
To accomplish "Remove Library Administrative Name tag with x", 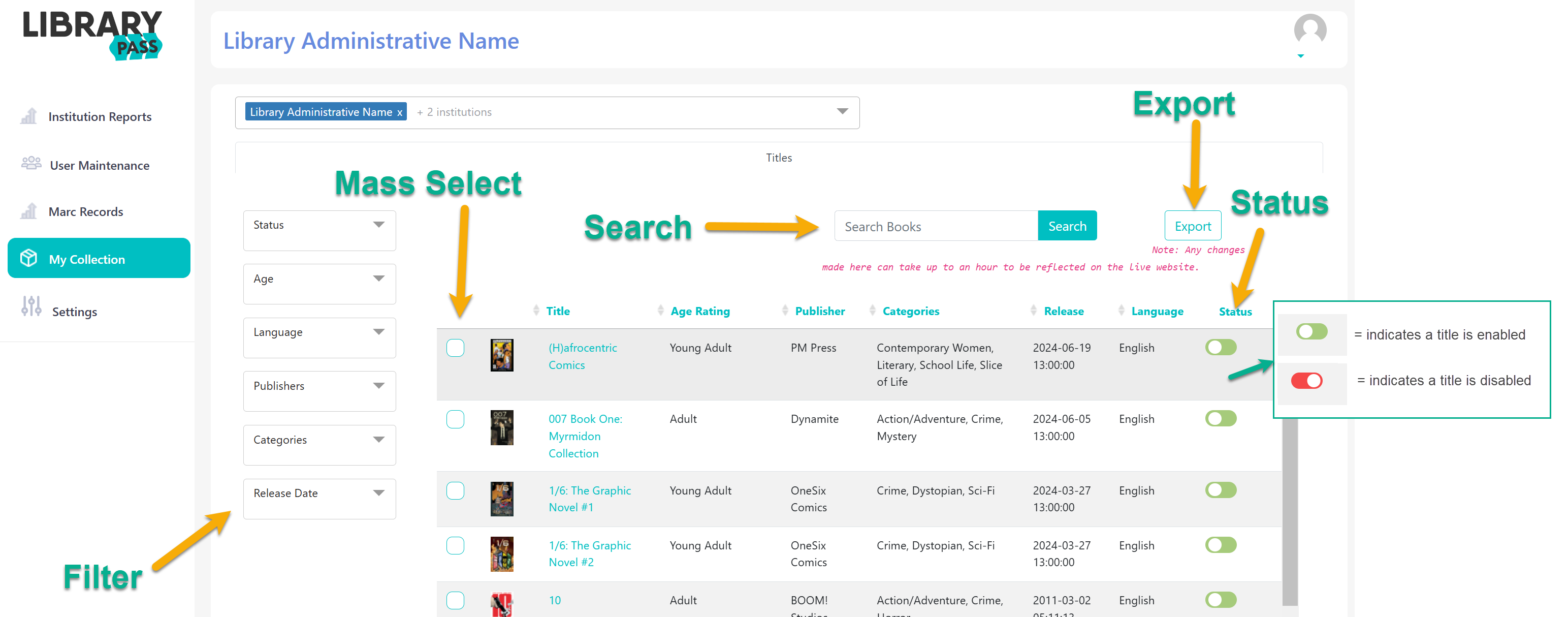I will point(400,113).
